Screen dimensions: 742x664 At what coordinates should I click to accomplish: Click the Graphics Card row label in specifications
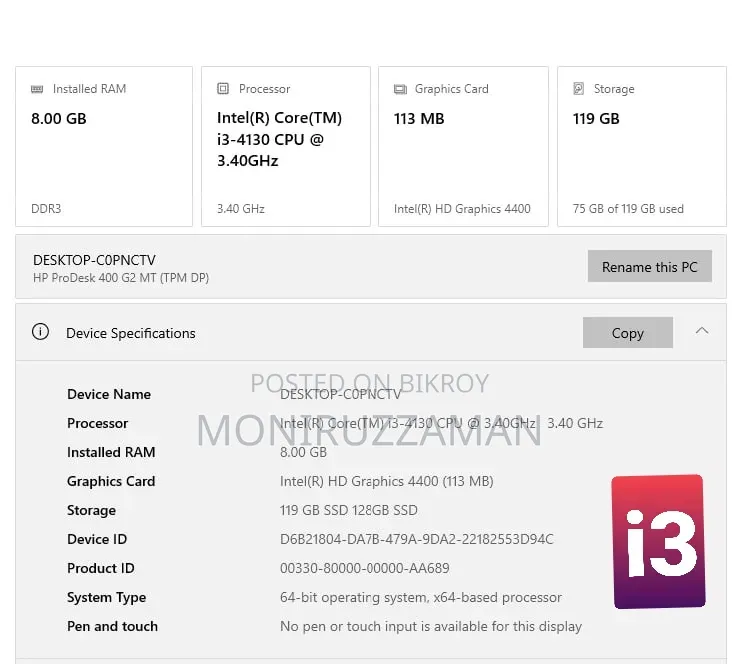(111, 481)
